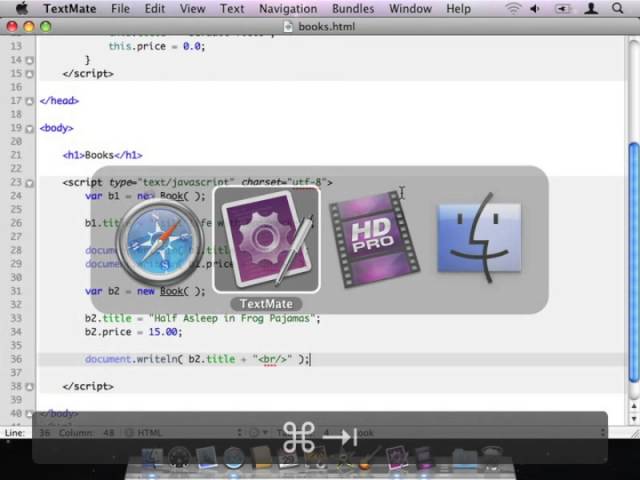Image resolution: width=640 pixels, height=480 pixels.
Task: Click the books.html window title
Action: (x=327, y=27)
